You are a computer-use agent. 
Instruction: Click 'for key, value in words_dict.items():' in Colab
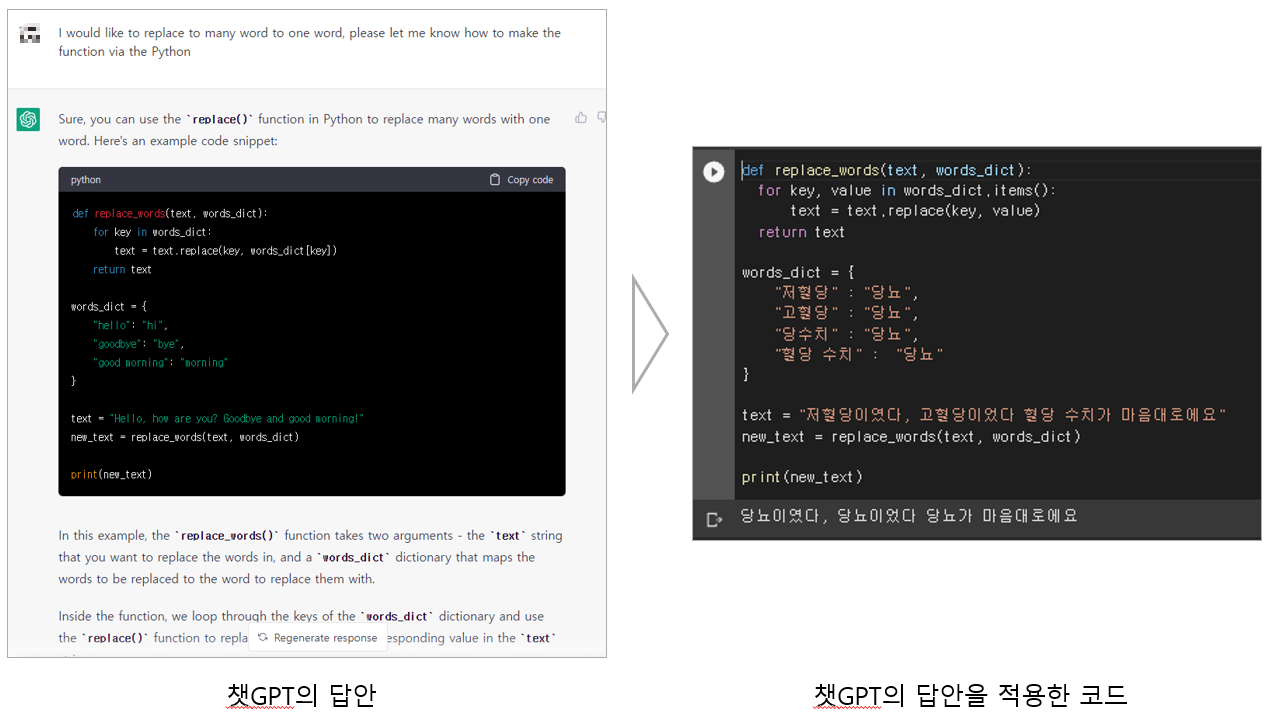907,190
